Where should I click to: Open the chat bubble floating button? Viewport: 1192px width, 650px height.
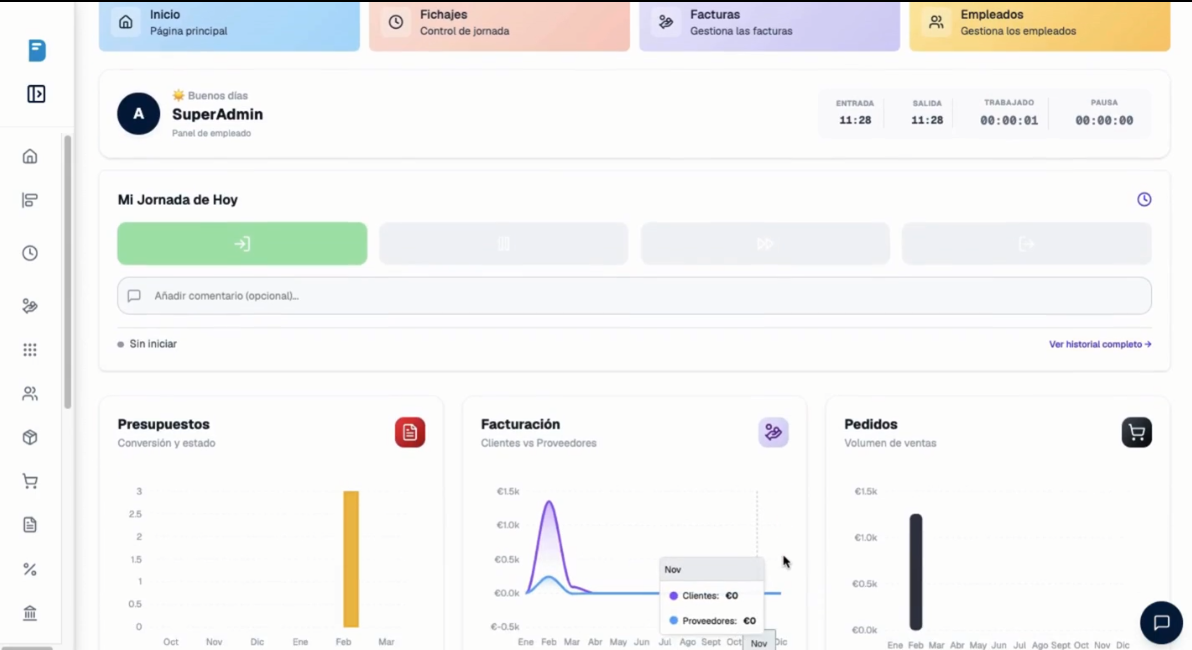[1161, 623]
